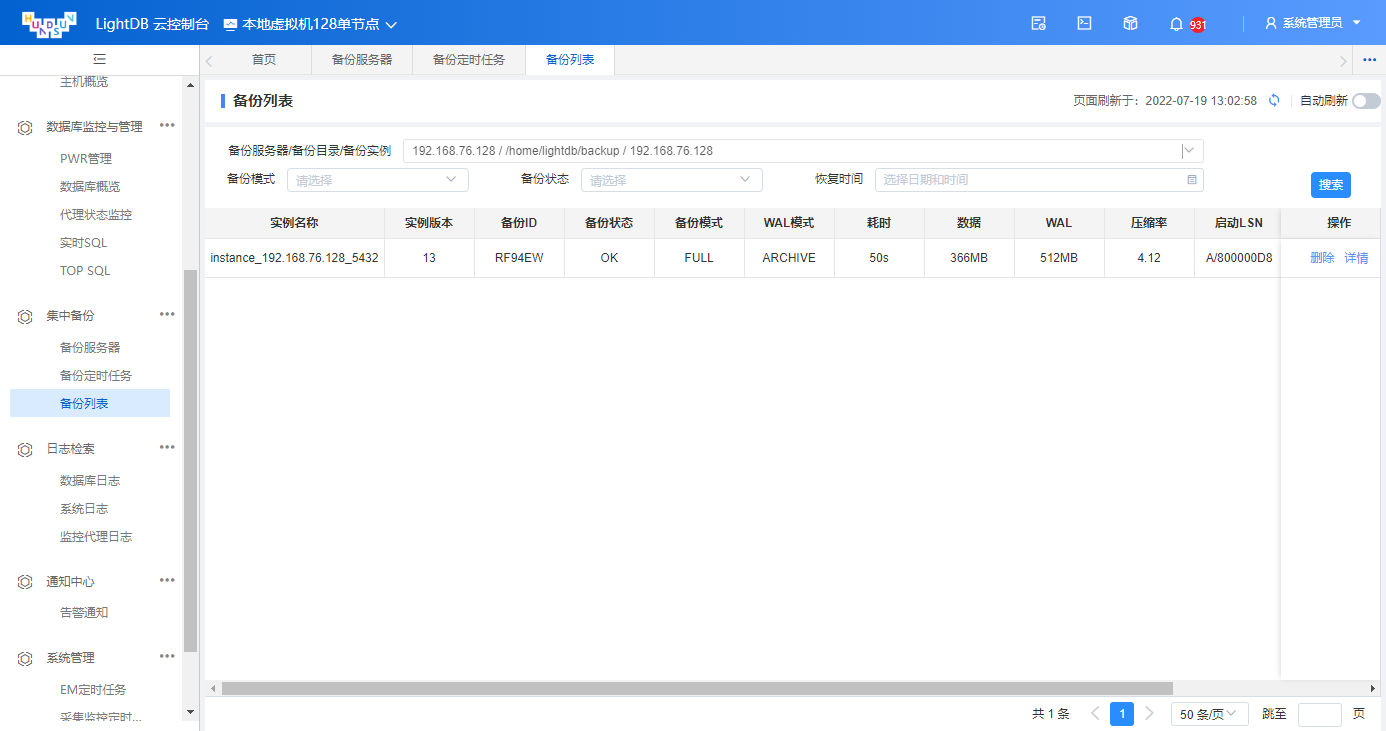The height and width of the screenshot is (731, 1386).
Task: Click the table horizontal scrollbar
Action: point(697,688)
